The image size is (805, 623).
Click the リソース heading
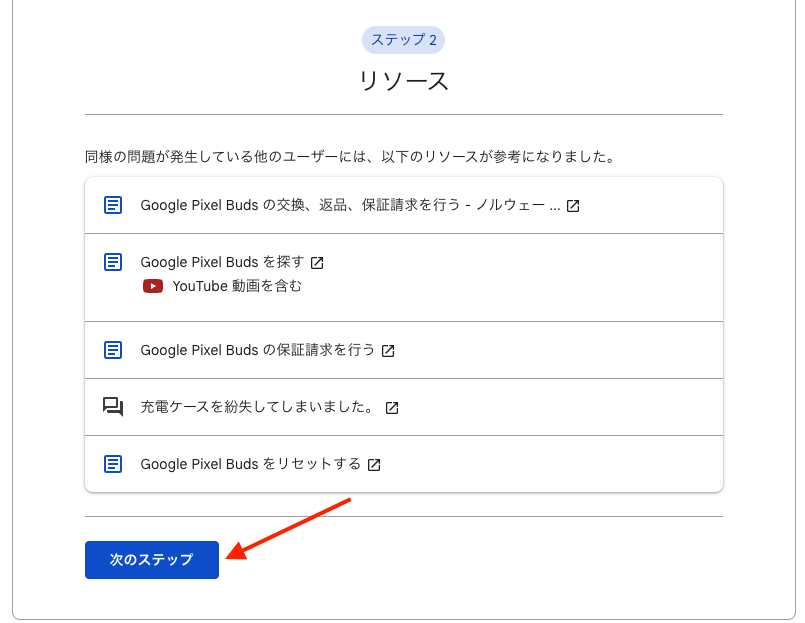404,81
